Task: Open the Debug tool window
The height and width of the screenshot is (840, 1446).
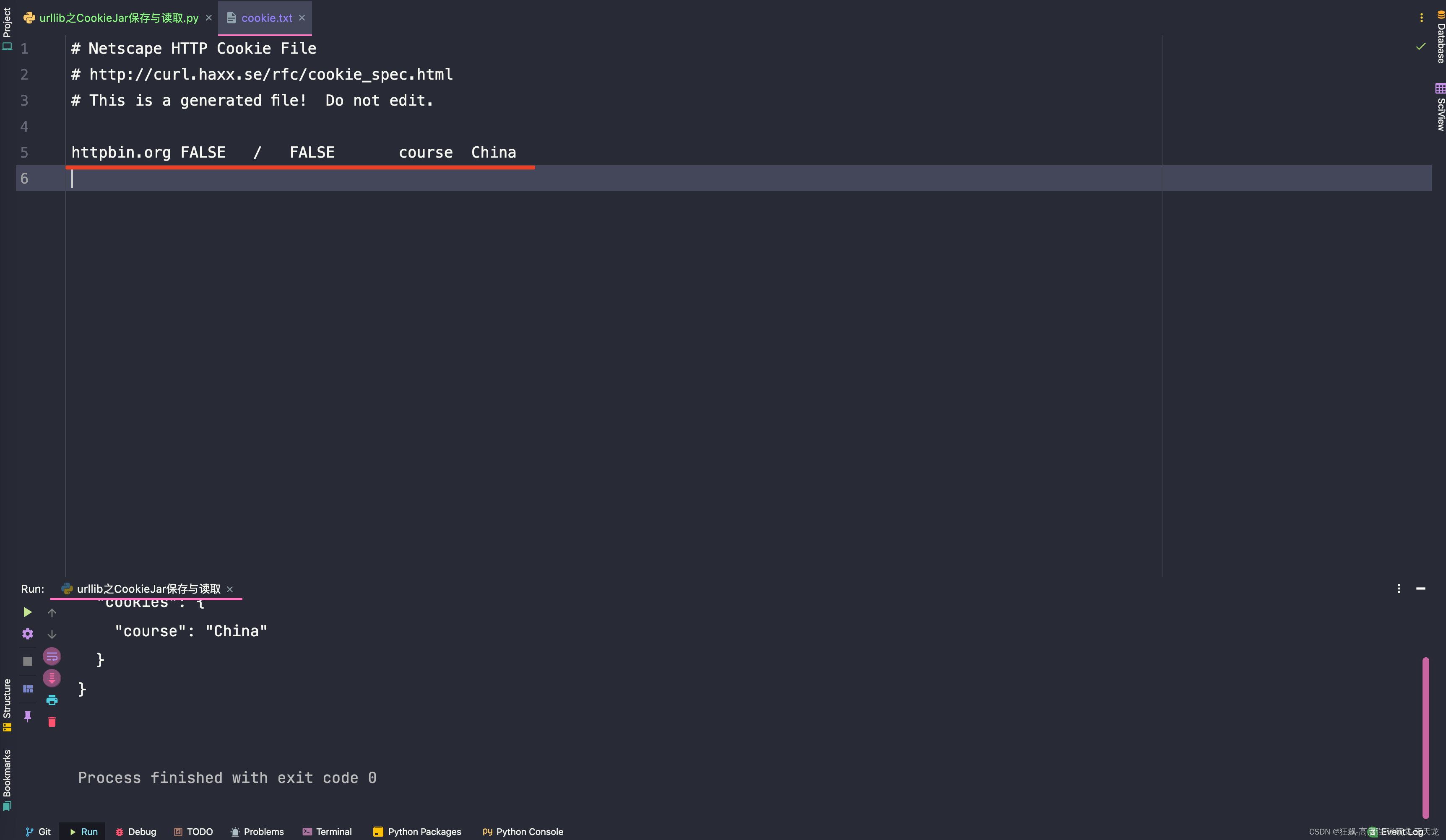Action: click(135, 831)
